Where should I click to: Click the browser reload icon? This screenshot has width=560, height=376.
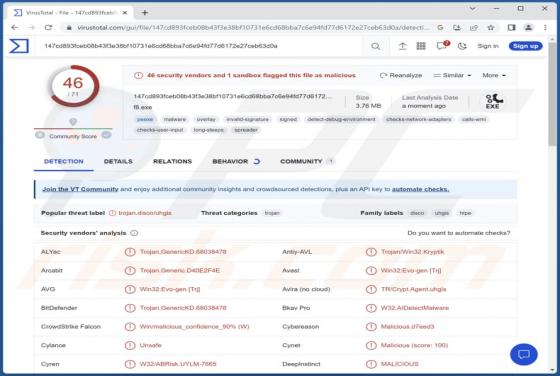point(48,27)
